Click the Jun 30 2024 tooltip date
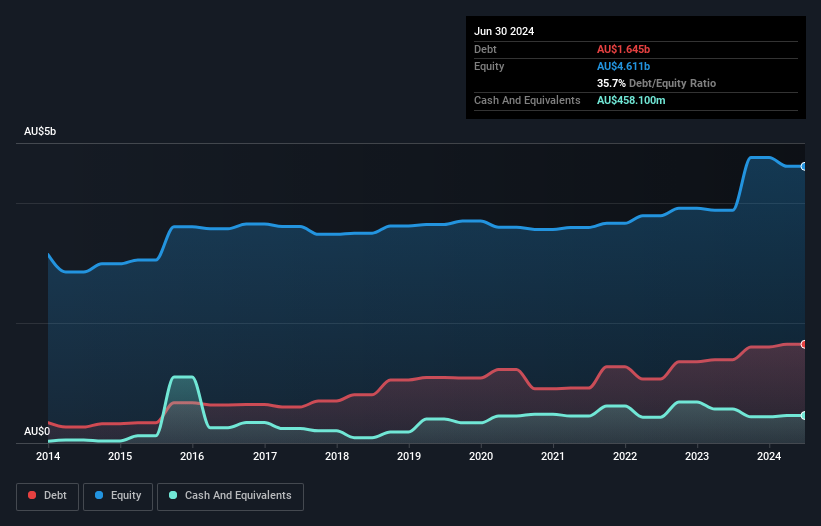The width and height of the screenshot is (821, 526). [504, 31]
